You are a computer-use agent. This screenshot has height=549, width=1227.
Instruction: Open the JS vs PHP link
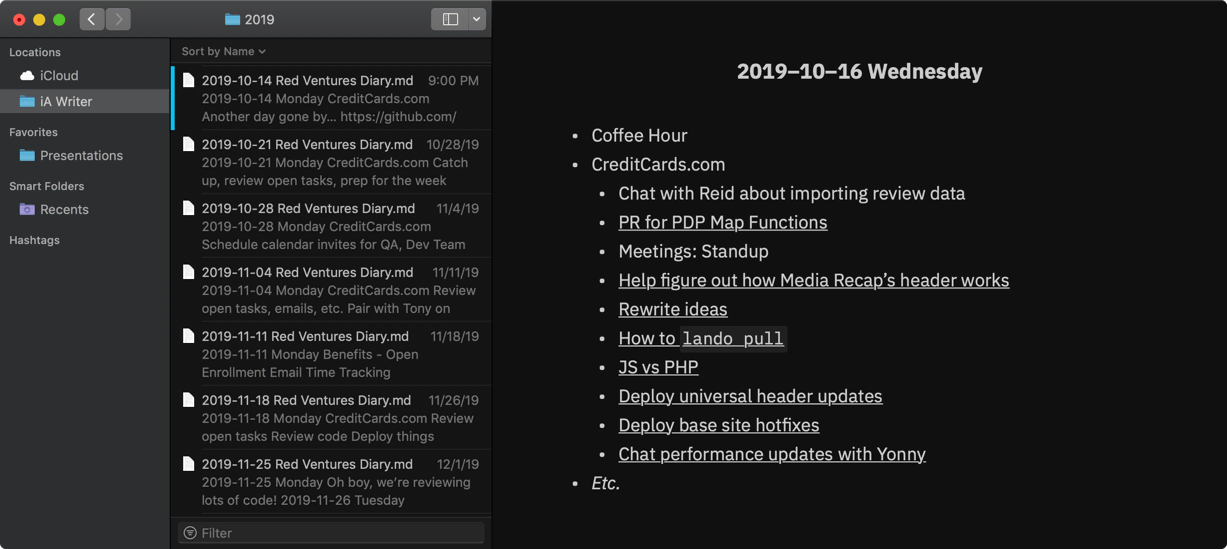tap(658, 367)
